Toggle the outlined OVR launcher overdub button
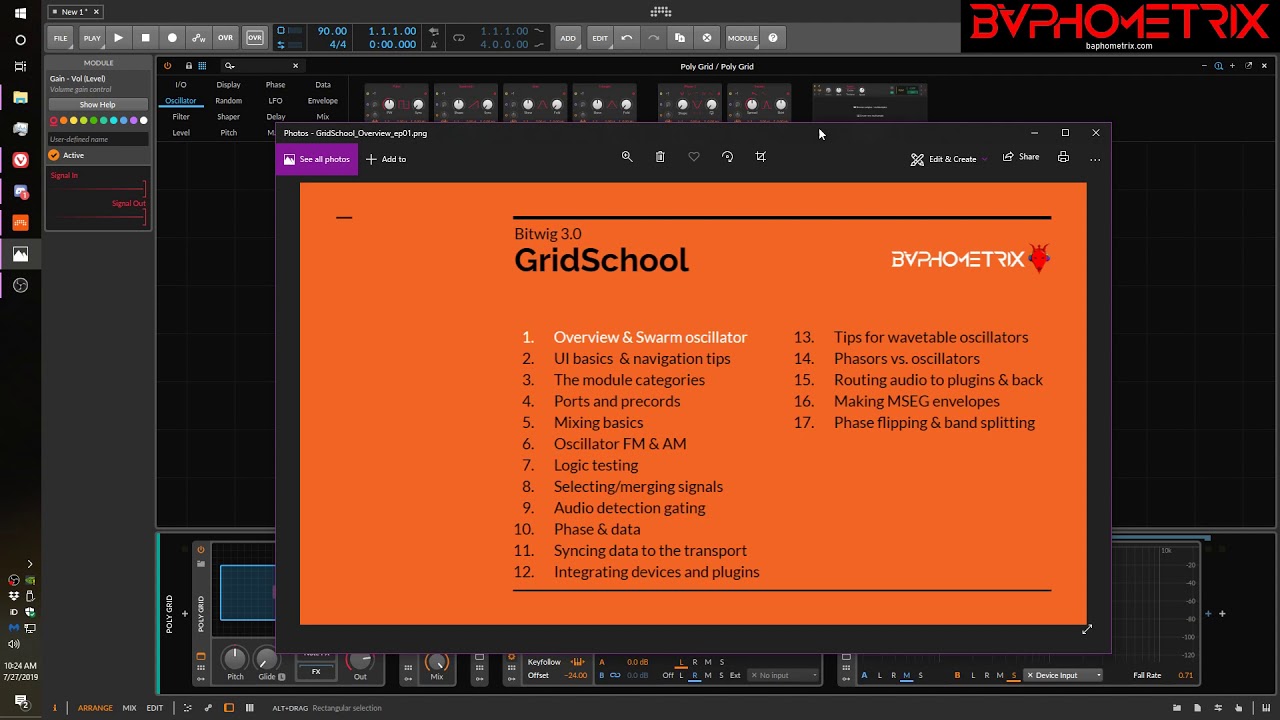The image size is (1280, 720). (255, 38)
